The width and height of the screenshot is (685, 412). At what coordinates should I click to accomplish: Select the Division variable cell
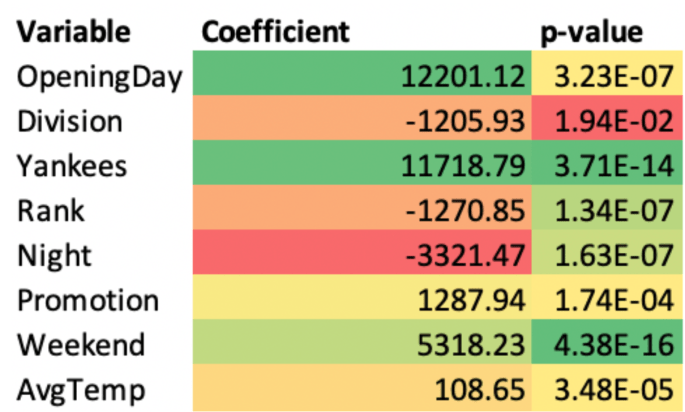click(70, 122)
